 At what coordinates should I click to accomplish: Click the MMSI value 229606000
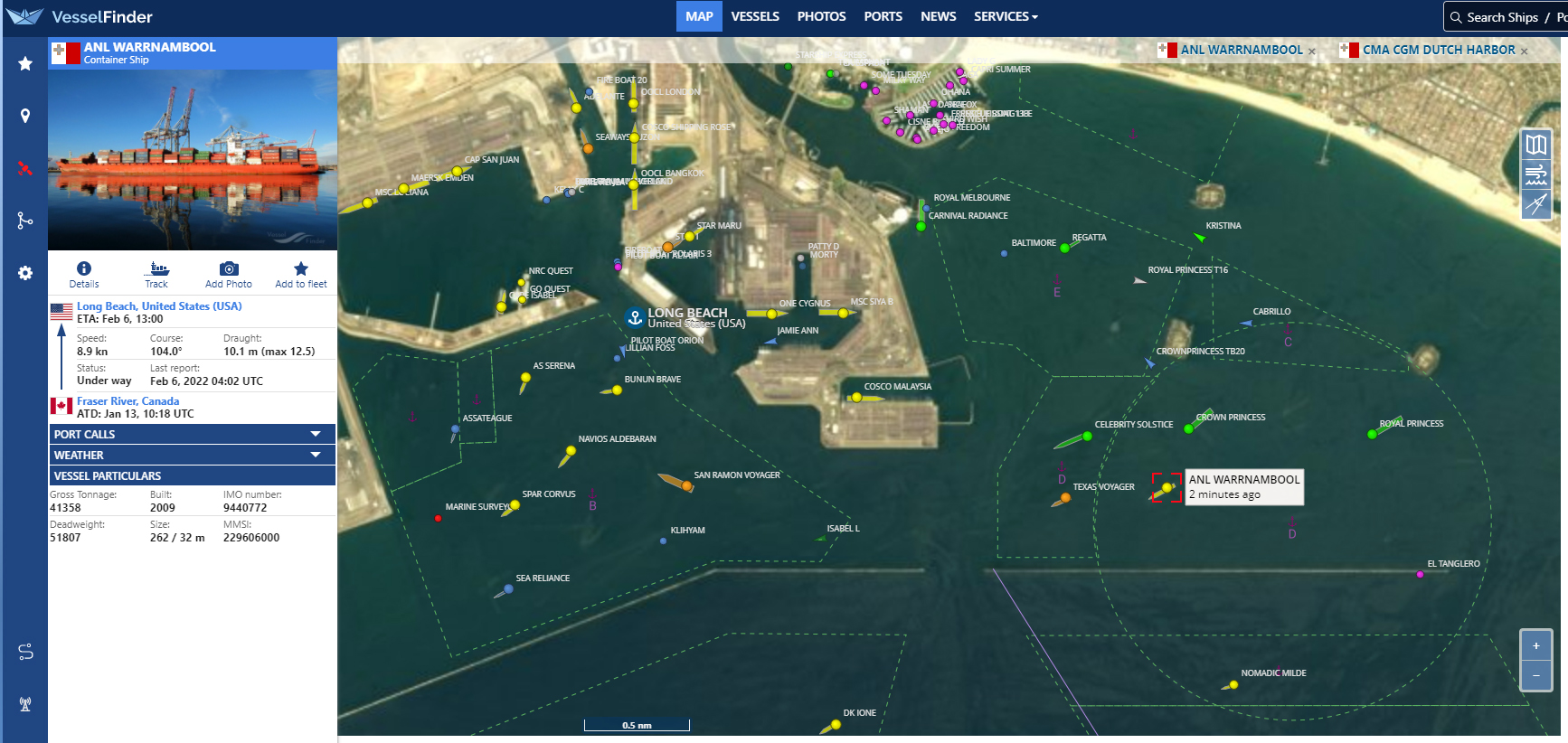click(x=251, y=538)
